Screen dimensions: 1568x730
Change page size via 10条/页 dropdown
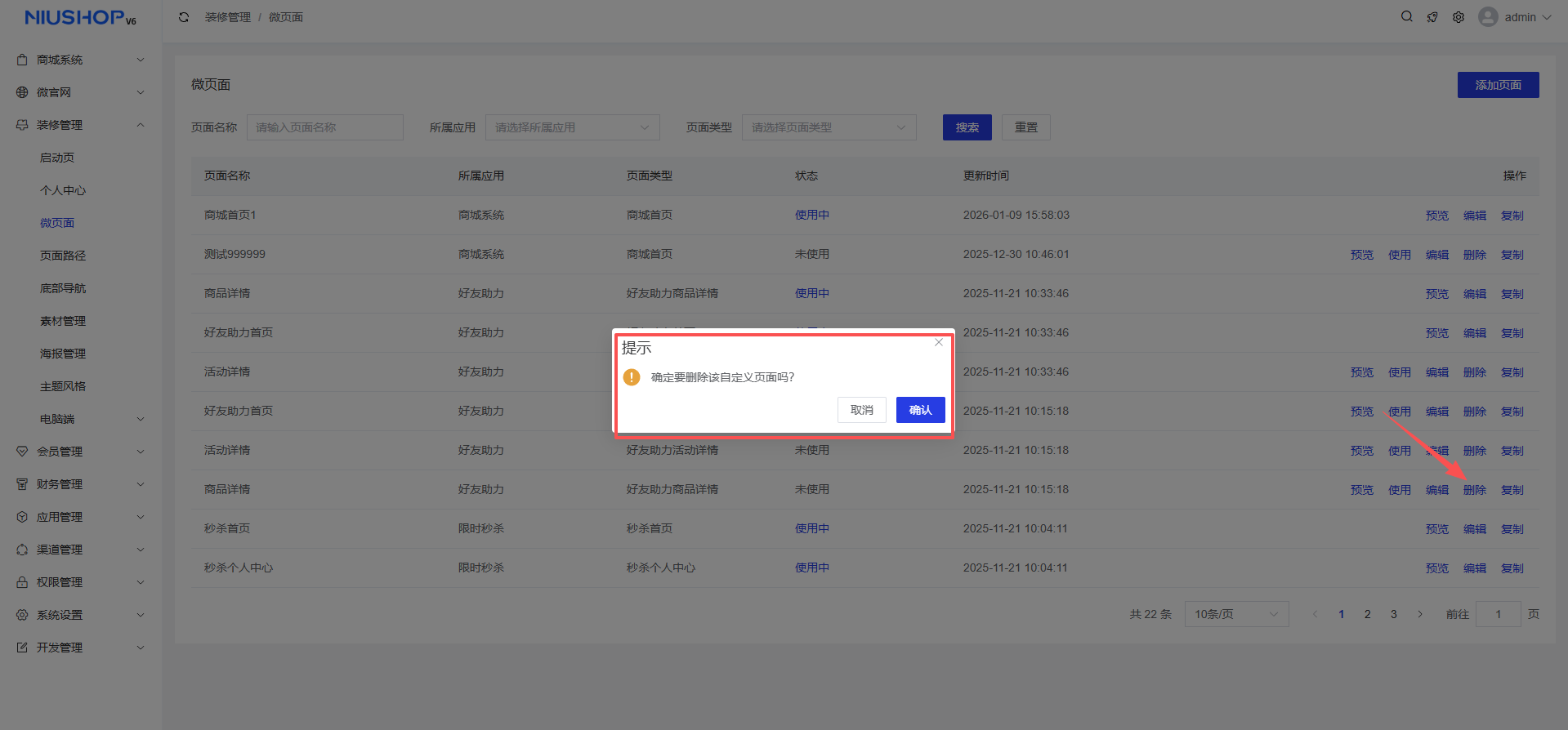pyautogui.click(x=1236, y=614)
